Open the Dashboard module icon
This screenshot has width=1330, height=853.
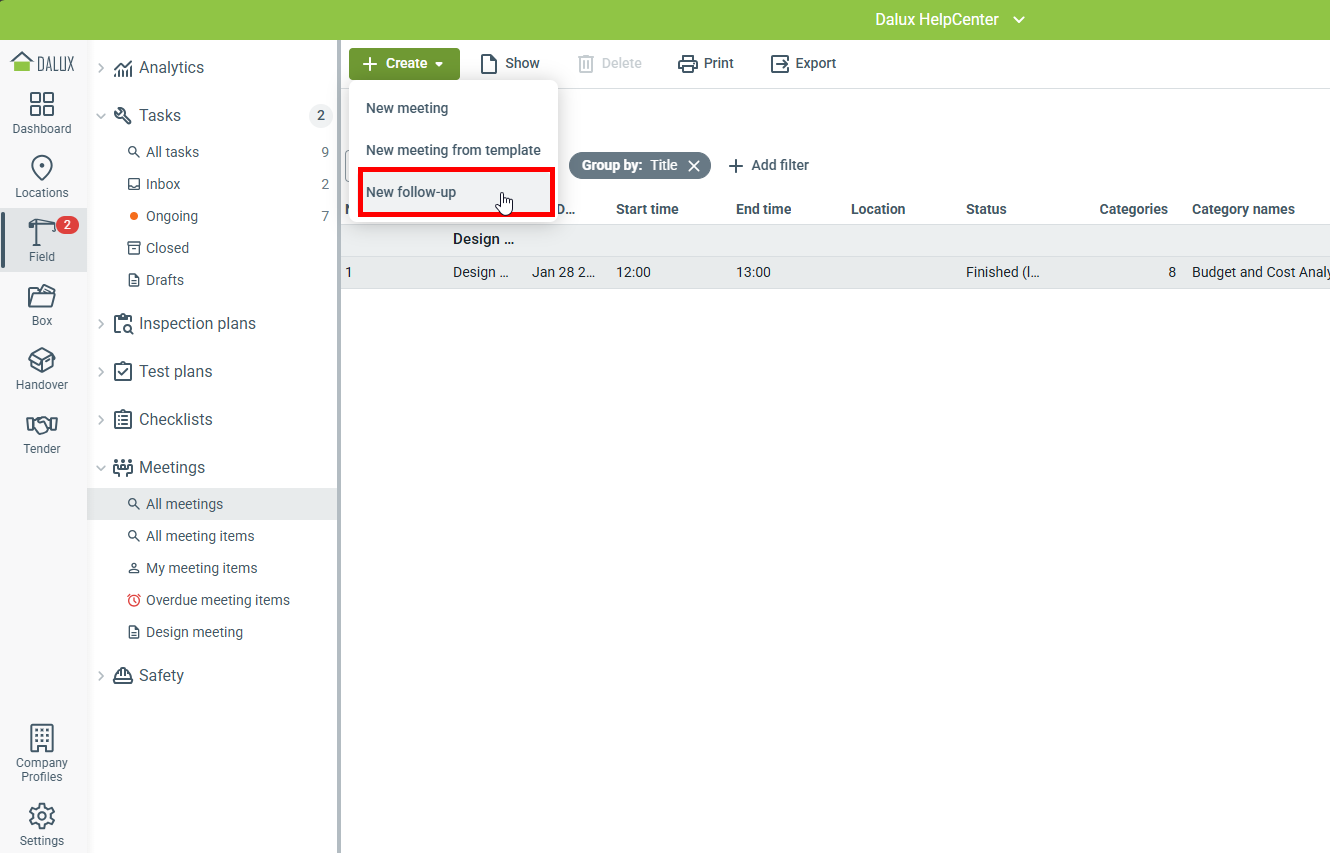[42, 105]
